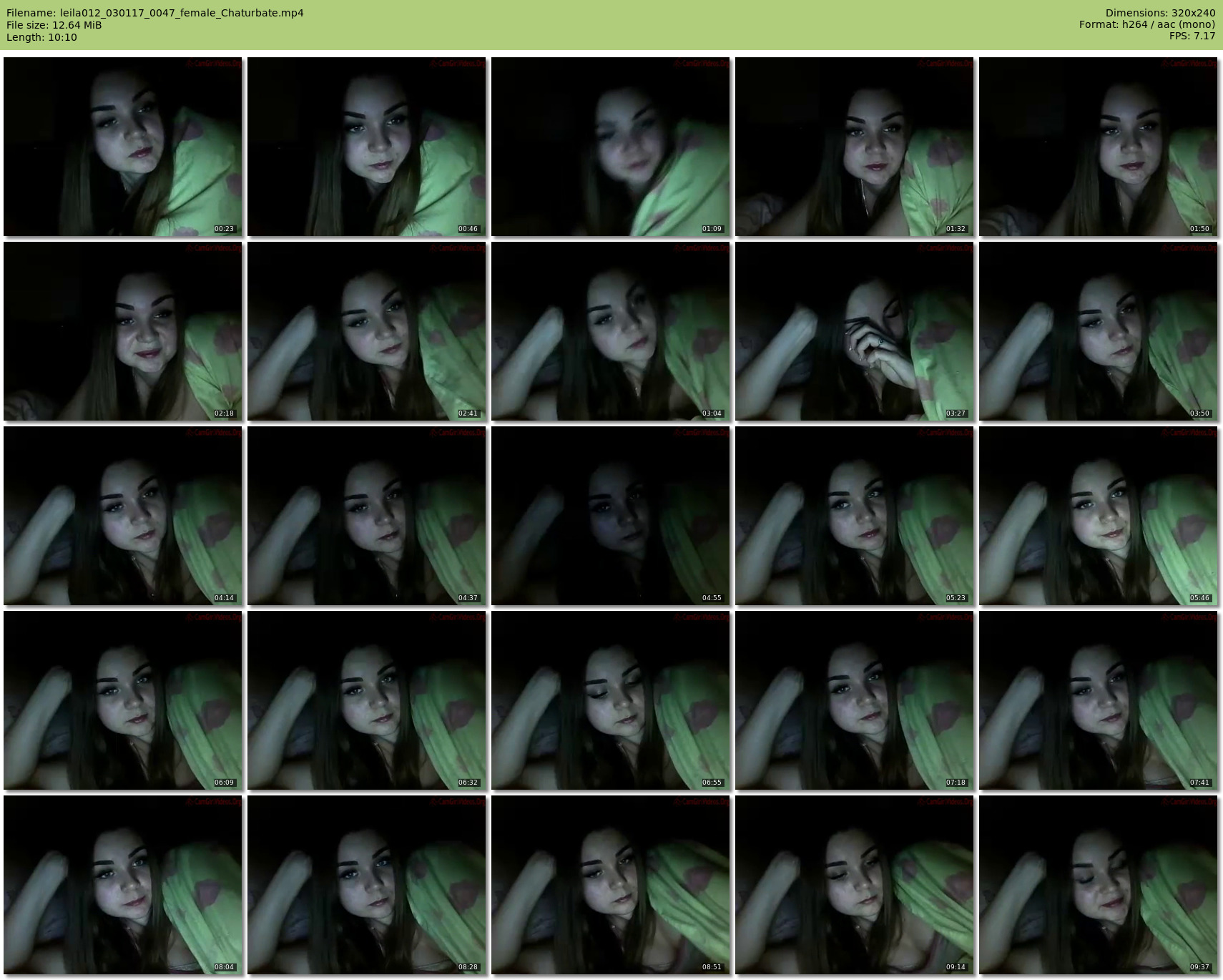Image resolution: width=1223 pixels, height=980 pixels.
Task: Choose the thumbnail at 08:51
Action: coord(611,885)
